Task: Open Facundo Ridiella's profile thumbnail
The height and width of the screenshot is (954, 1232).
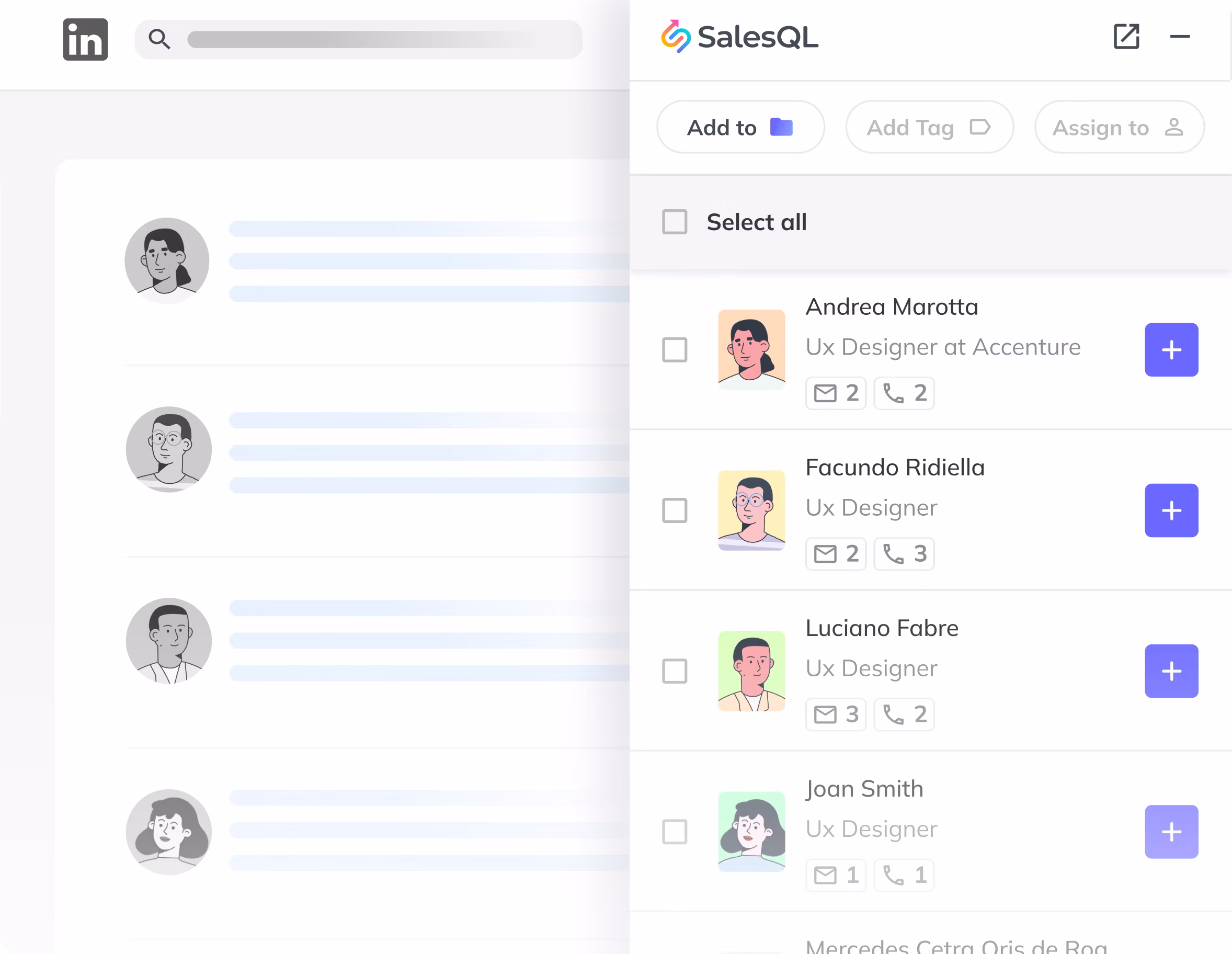Action: click(751, 510)
